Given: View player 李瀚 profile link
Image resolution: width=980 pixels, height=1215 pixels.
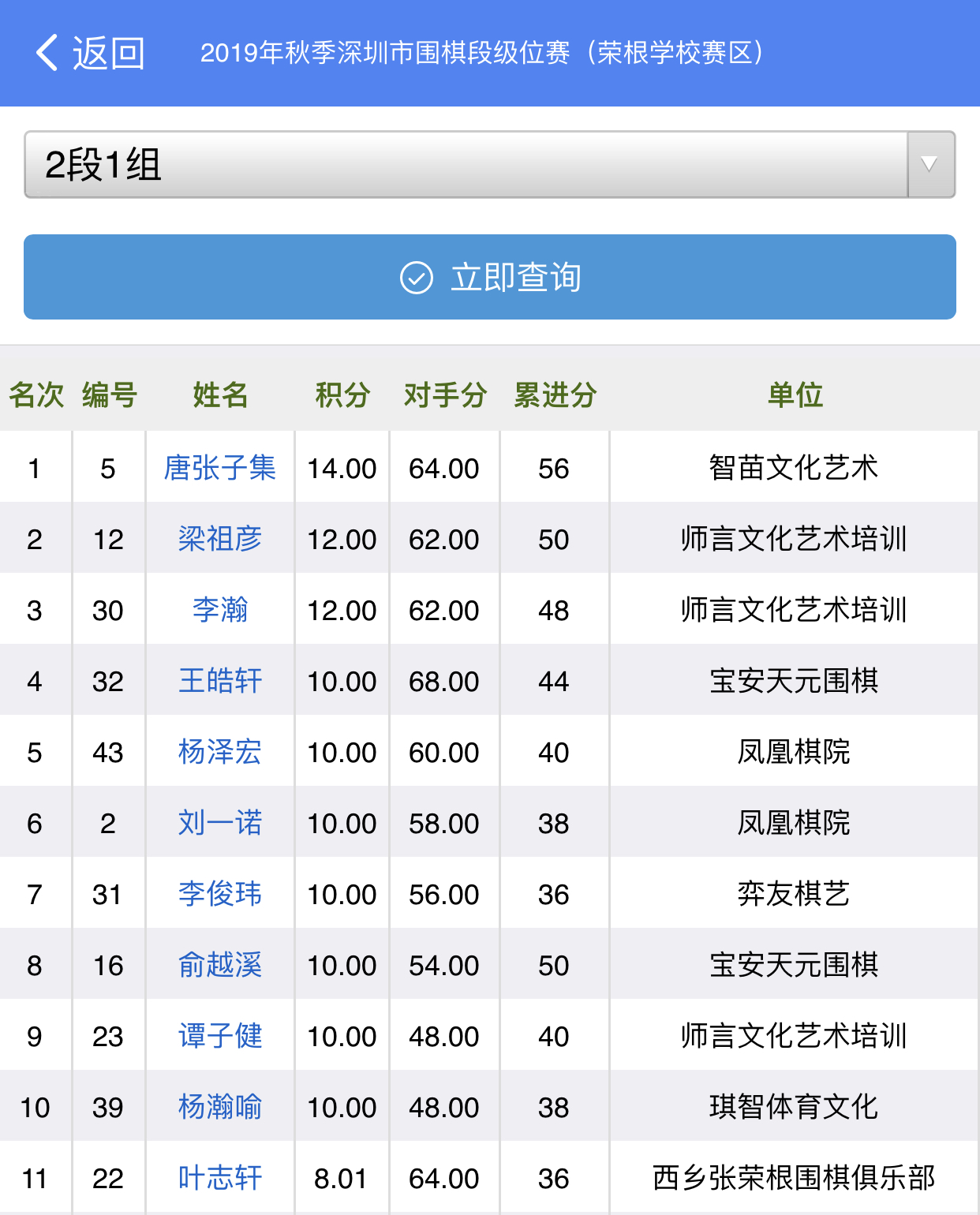Looking at the screenshot, I should click(219, 610).
